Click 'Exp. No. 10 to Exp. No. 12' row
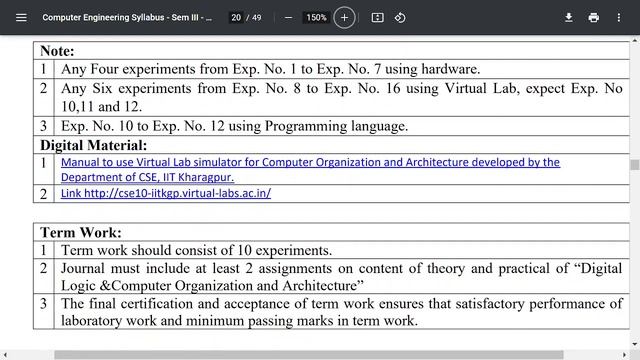 pyautogui.click(x=331, y=126)
